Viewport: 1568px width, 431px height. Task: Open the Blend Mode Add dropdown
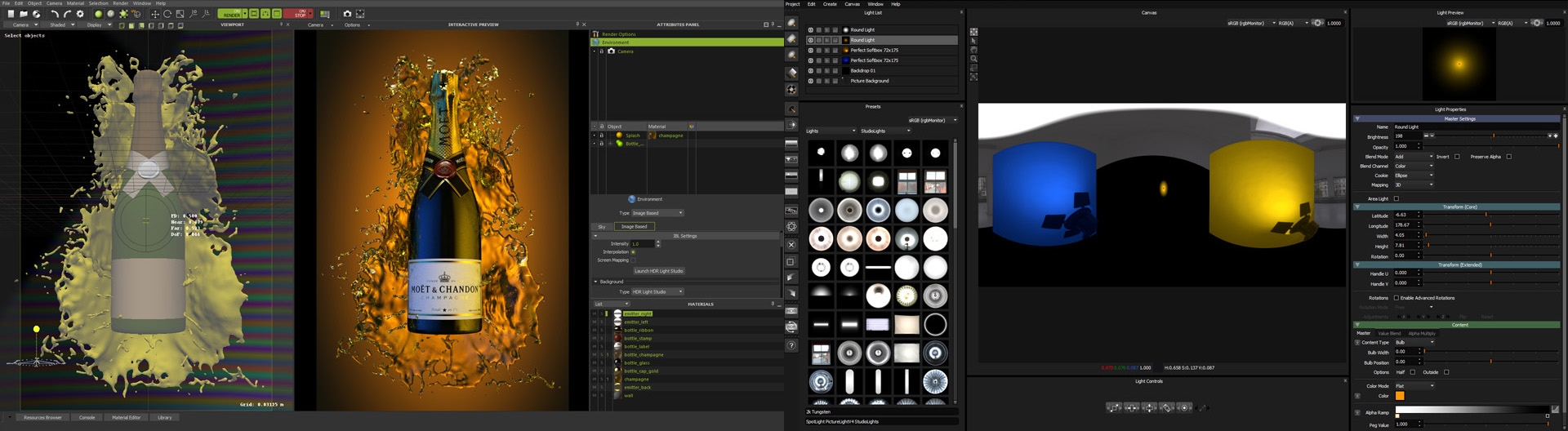click(x=1414, y=157)
